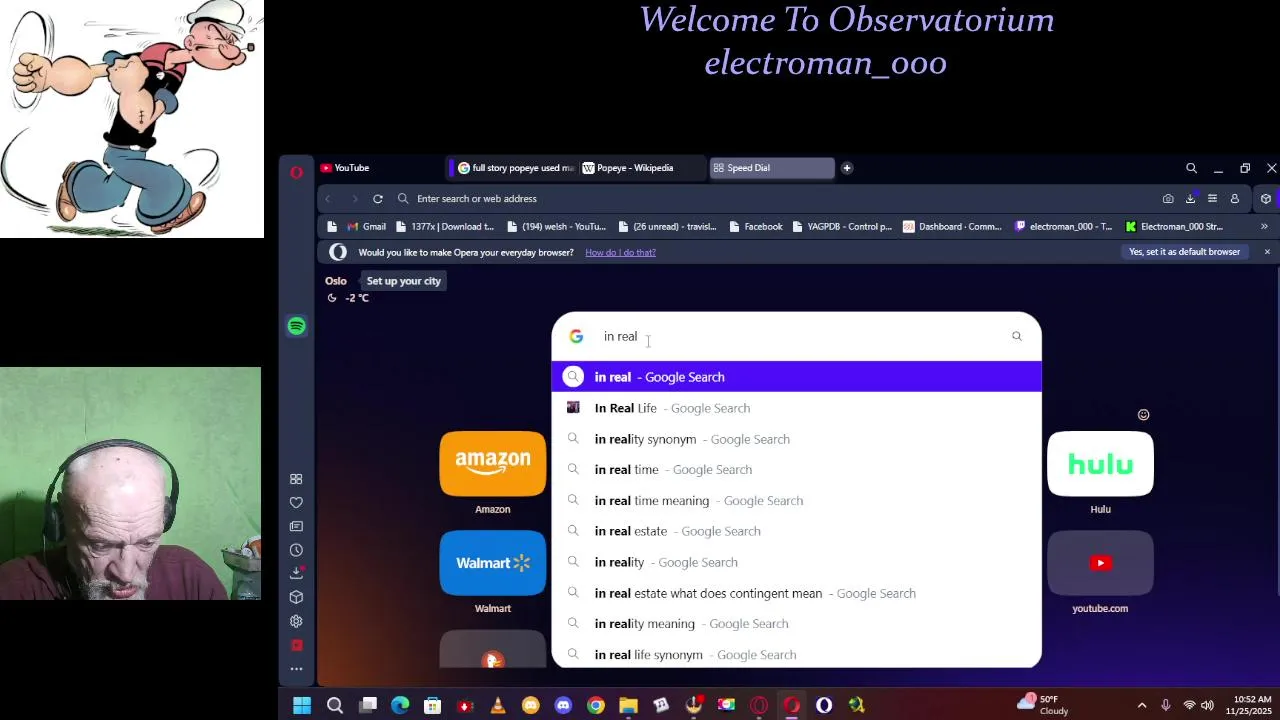Click the Set up your city button
1280x720 pixels.
click(x=404, y=281)
